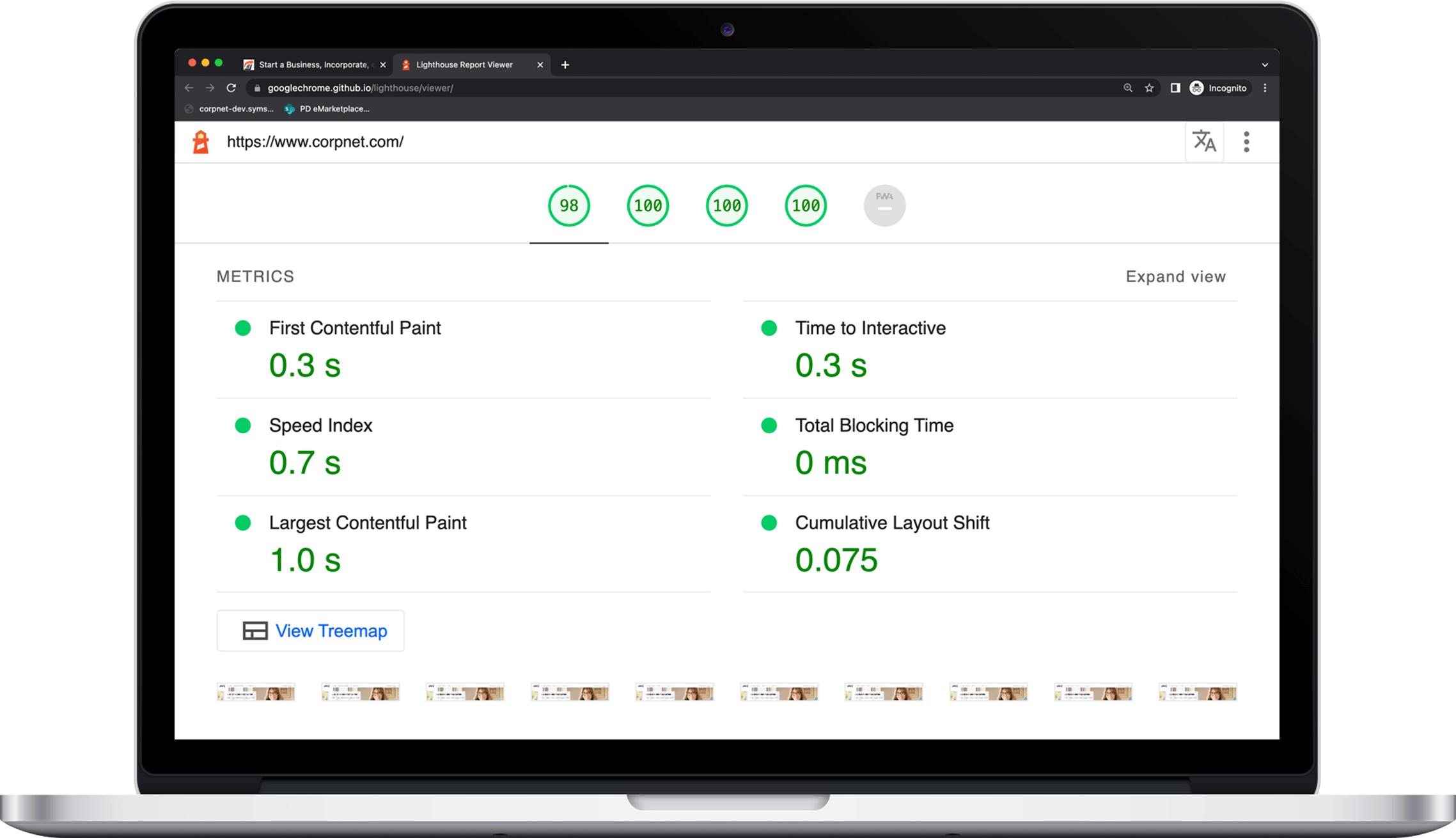Viewport: 1456px width, 838px height.
Task: Click Expand view in Metrics
Action: pyautogui.click(x=1175, y=276)
